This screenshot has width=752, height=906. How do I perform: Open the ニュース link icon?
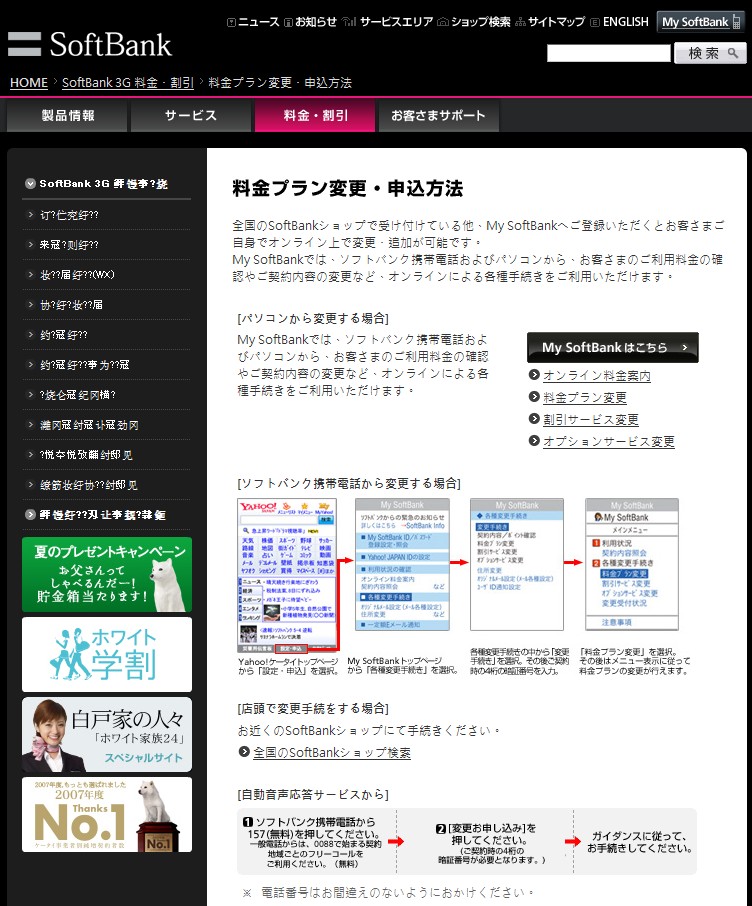pos(231,23)
